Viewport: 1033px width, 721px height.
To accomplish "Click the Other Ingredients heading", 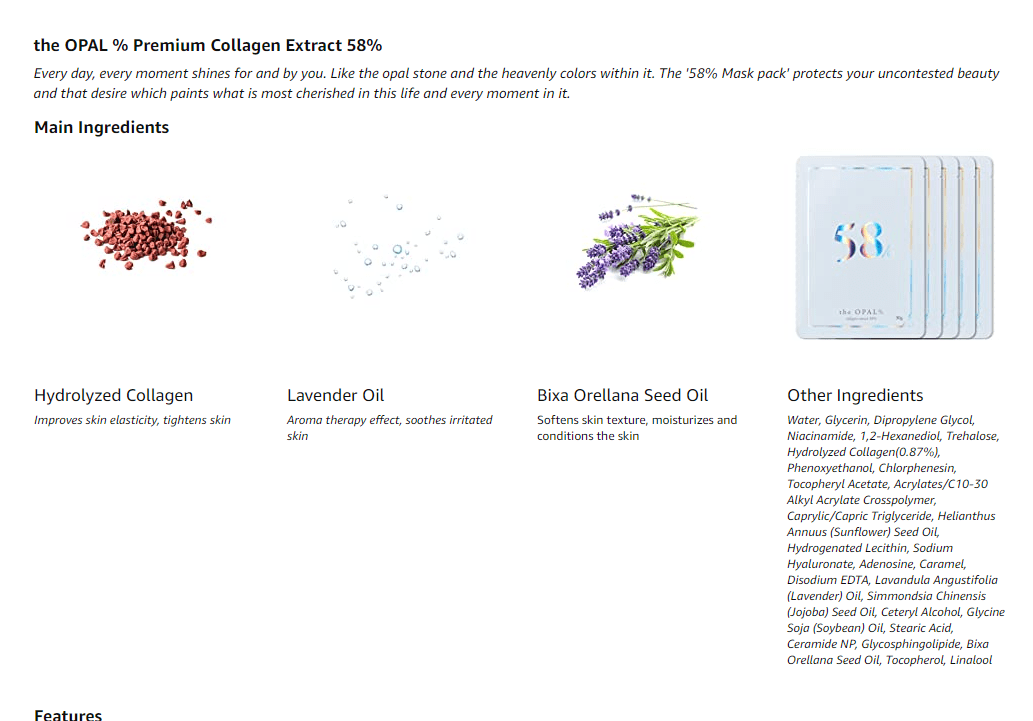I will pos(855,395).
